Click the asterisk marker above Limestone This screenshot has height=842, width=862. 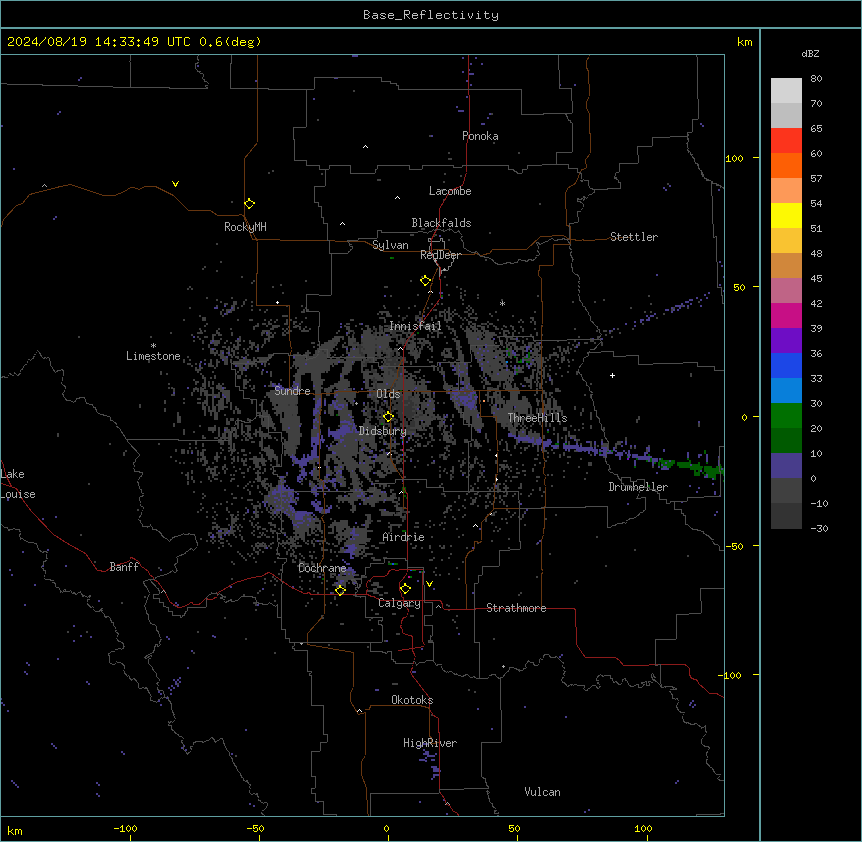click(x=153, y=346)
